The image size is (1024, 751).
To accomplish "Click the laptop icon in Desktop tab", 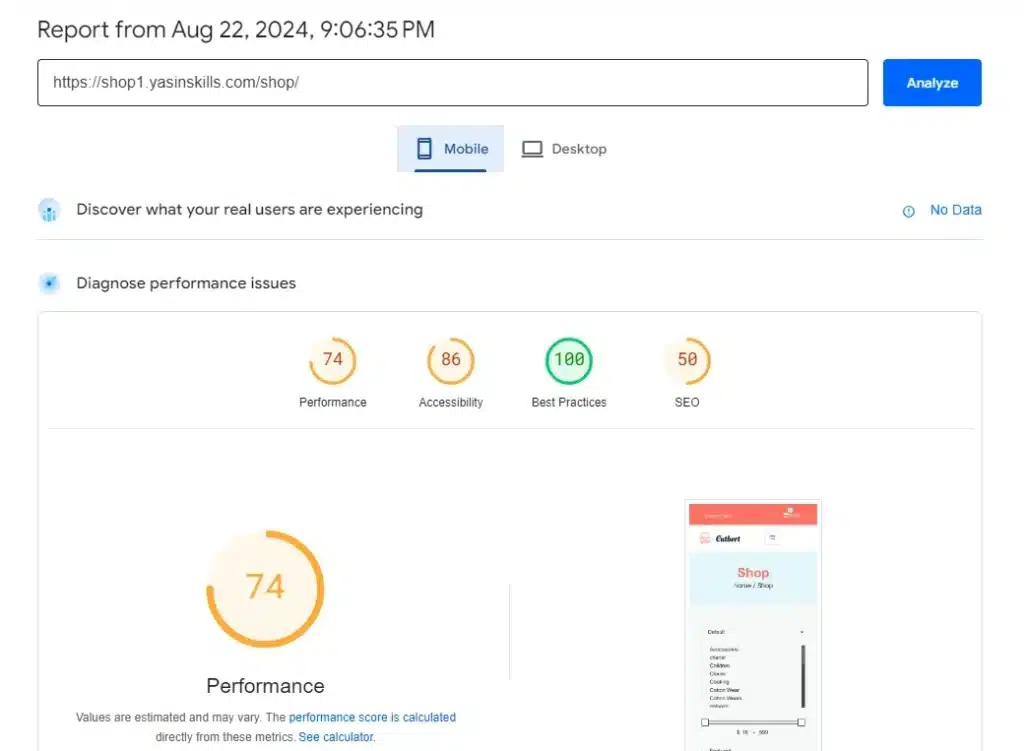I will 532,149.
